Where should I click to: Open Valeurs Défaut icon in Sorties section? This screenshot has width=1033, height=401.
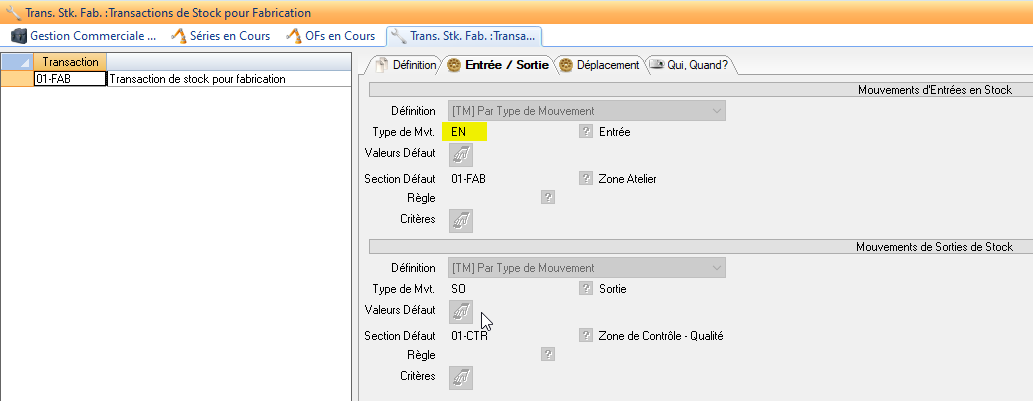pos(461,312)
